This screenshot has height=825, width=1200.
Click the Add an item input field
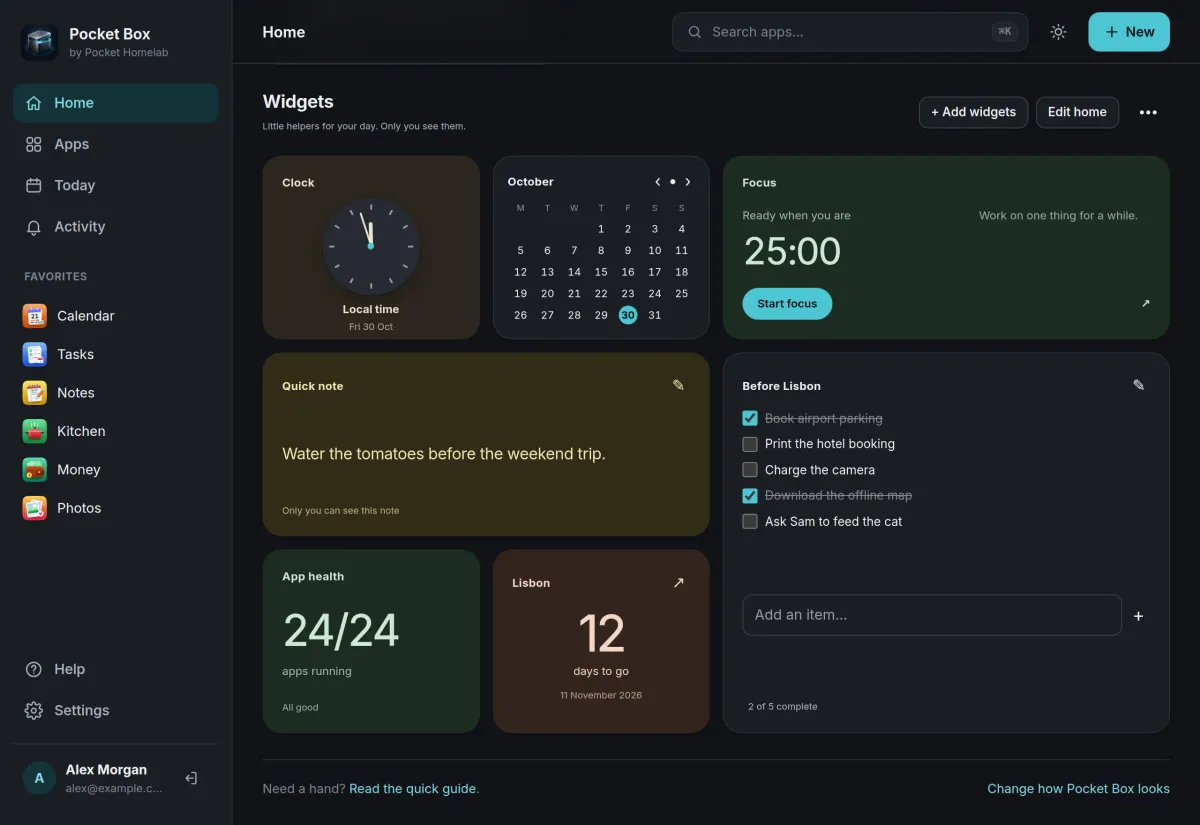click(932, 615)
